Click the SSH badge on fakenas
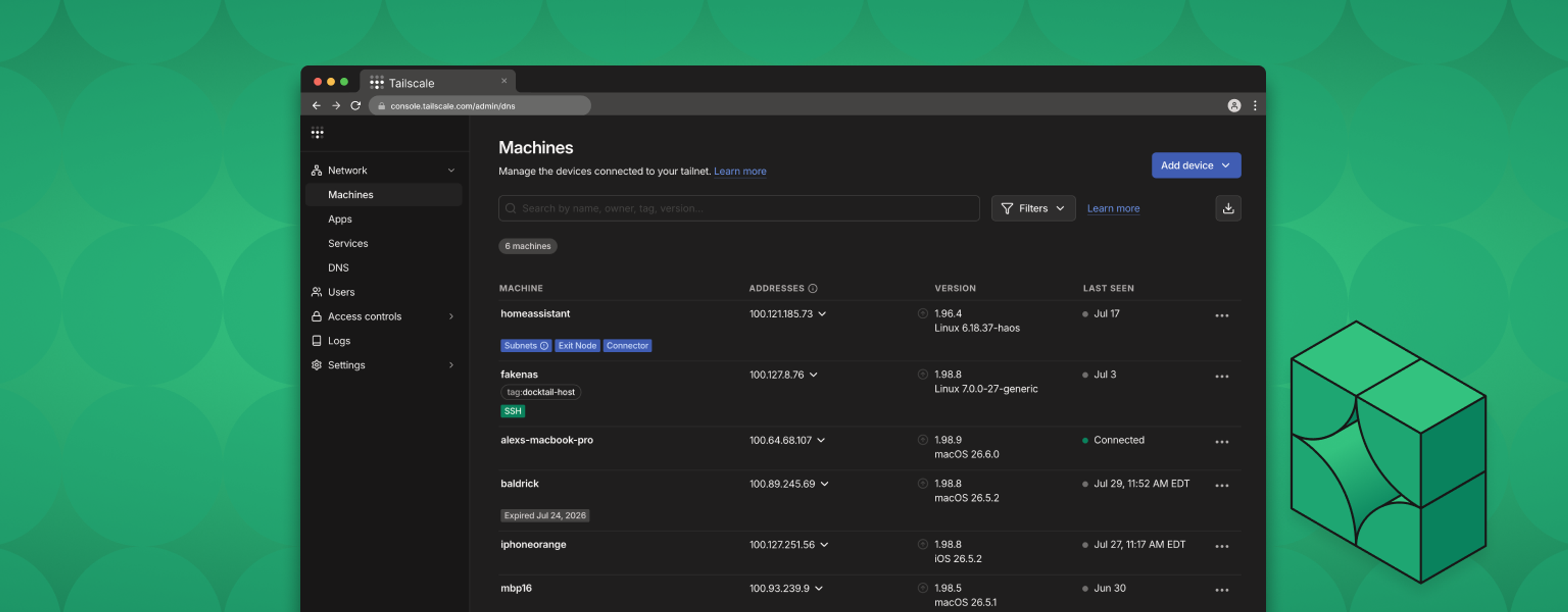The height and width of the screenshot is (612, 1568). pos(512,411)
